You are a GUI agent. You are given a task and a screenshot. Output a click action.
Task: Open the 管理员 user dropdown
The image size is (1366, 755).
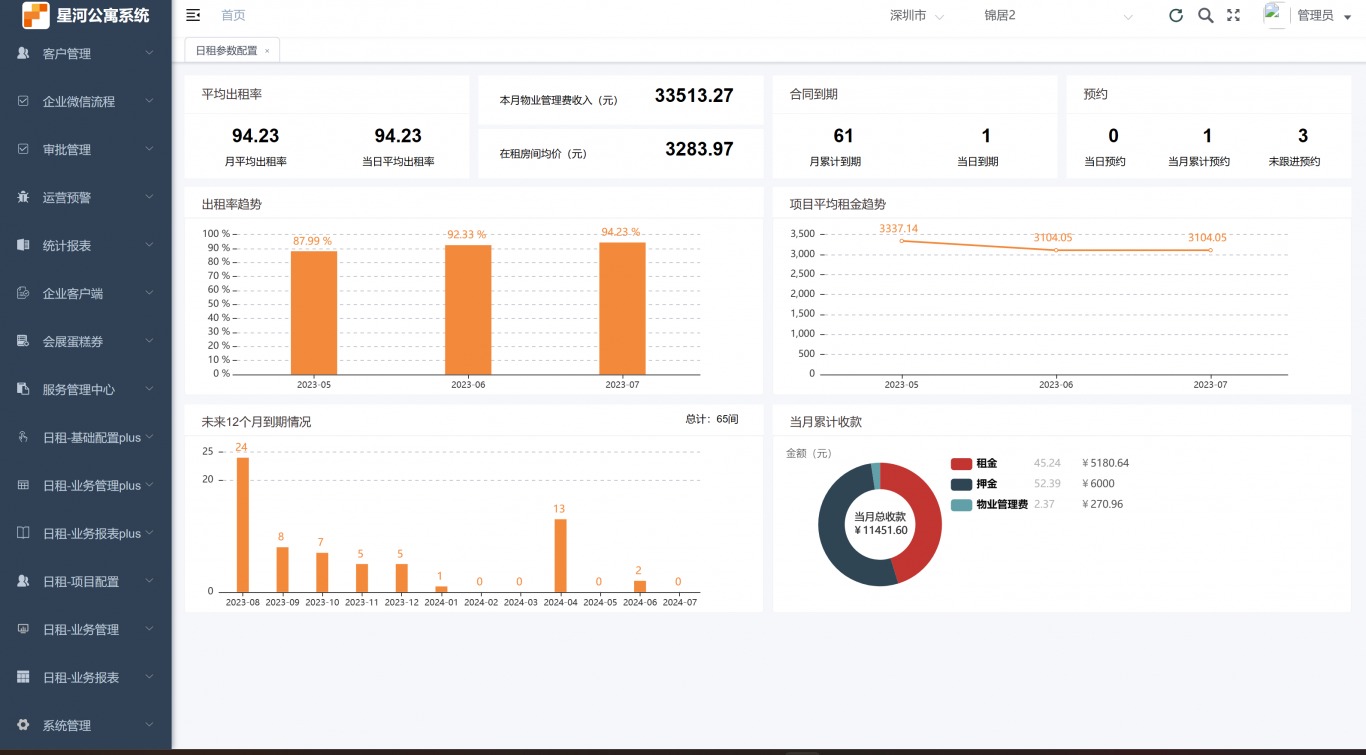tap(1322, 15)
